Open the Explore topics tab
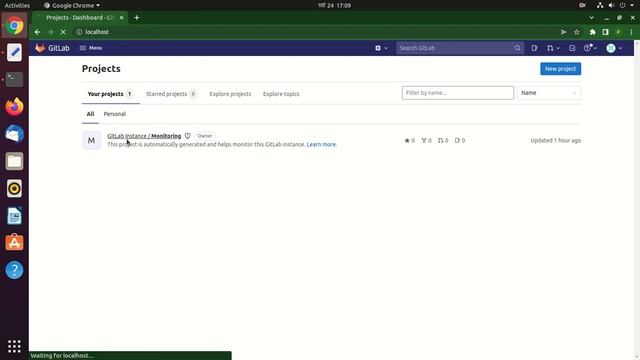This screenshot has height=360, width=640. pyautogui.click(x=281, y=94)
